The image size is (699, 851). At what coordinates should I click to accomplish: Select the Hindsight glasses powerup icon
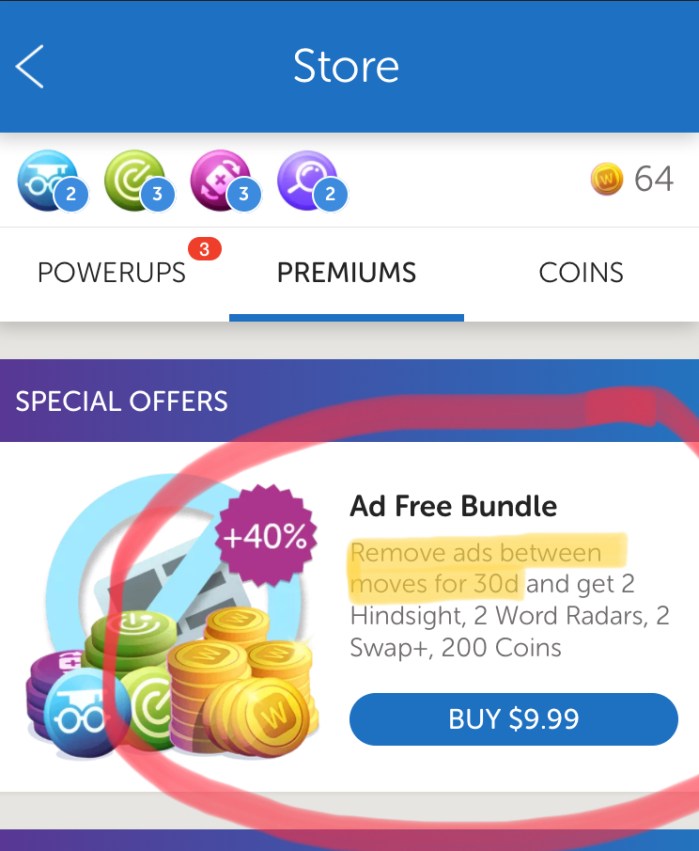pyautogui.click(x=49, y=180)
